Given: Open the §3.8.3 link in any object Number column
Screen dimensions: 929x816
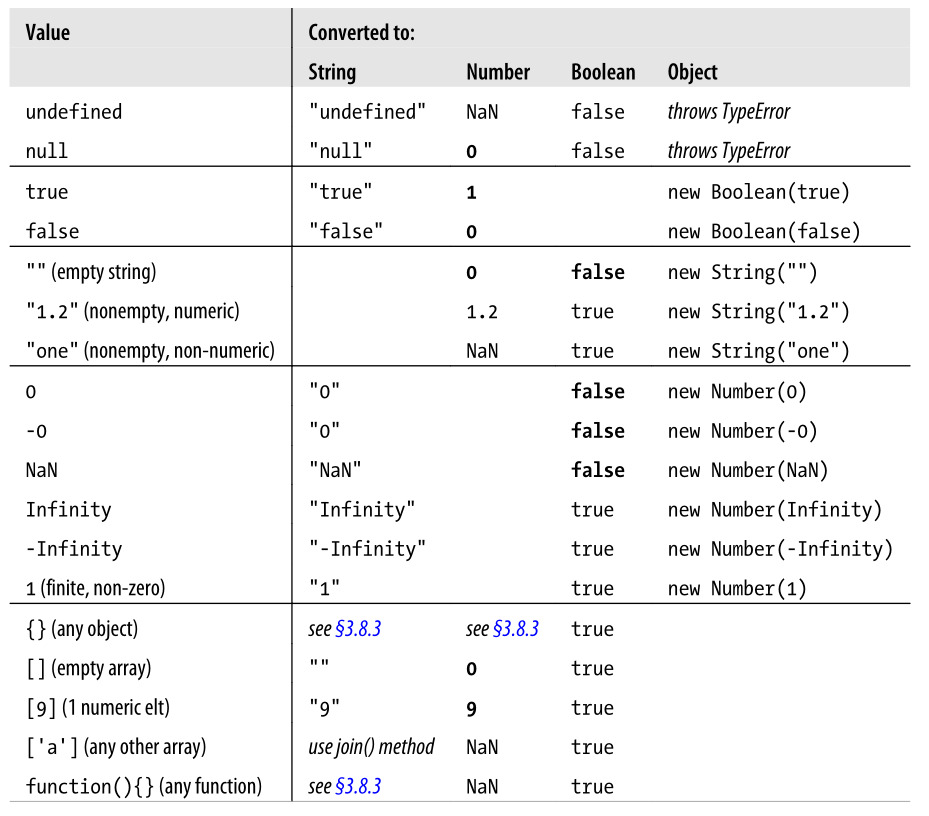Looking at the screenshot, I should click(515, 629).
